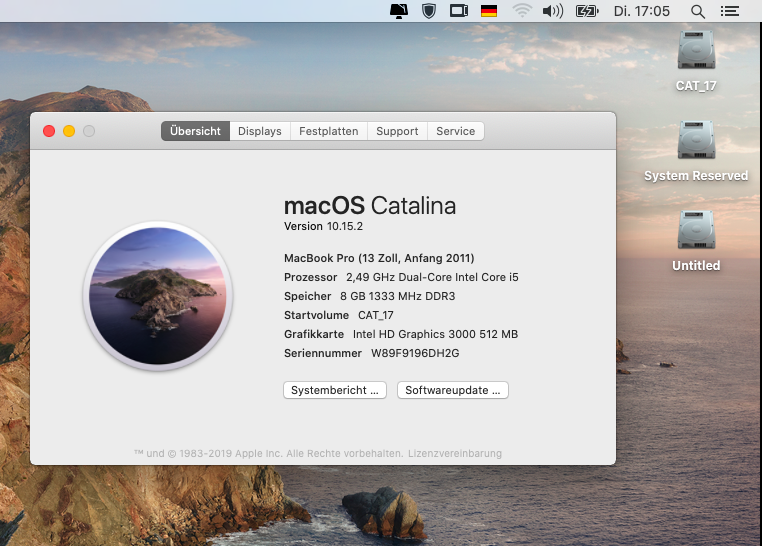762x546 pixels.
Task: Open Notification Center list icon
Action: pyautogui.click(x=729, y=11)
